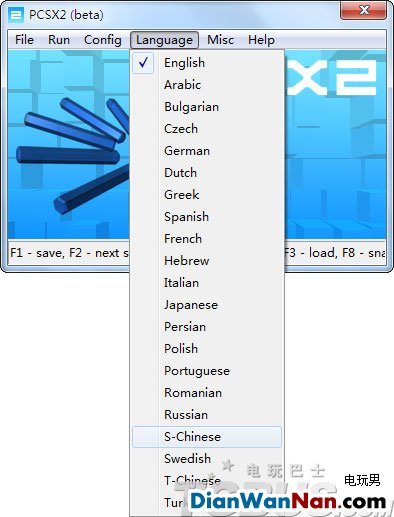Close the open Language menu
The width and height of the screenshot is (394, 517).
[x=164, y=40]
